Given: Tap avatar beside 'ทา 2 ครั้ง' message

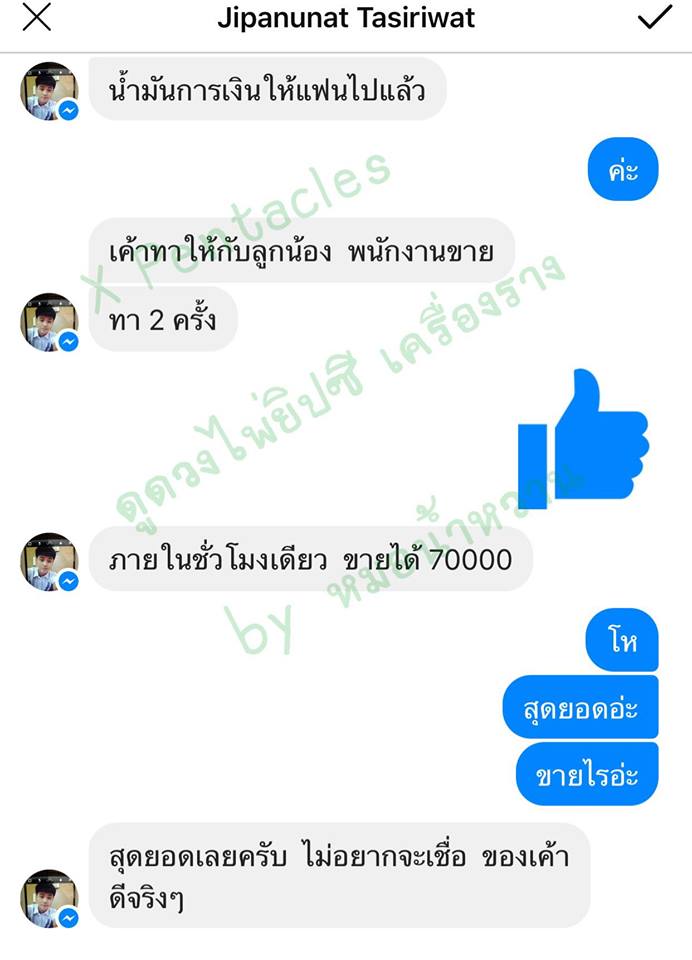Looking at the screenshot, I should click(x=49, y=321).
